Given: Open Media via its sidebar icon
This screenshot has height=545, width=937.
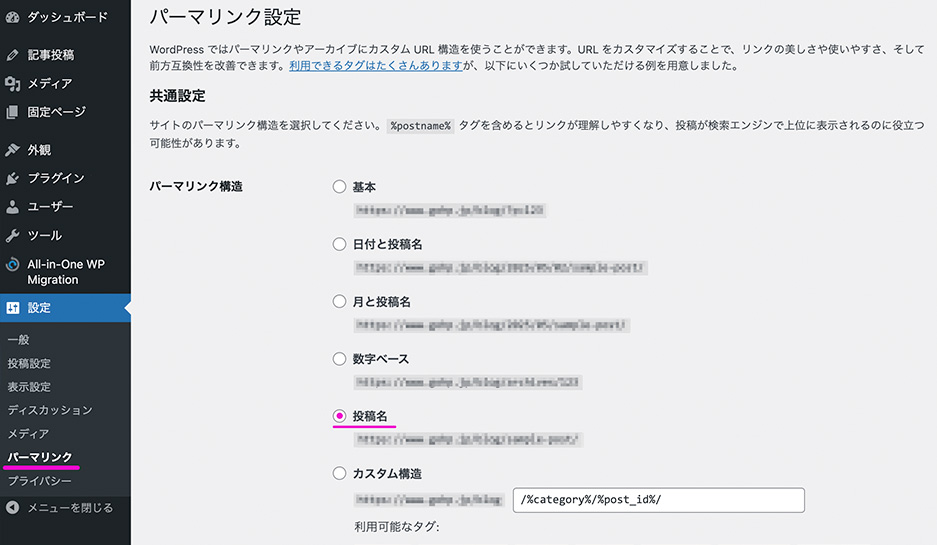Looking at the screenshot, I should coord(12,83).
